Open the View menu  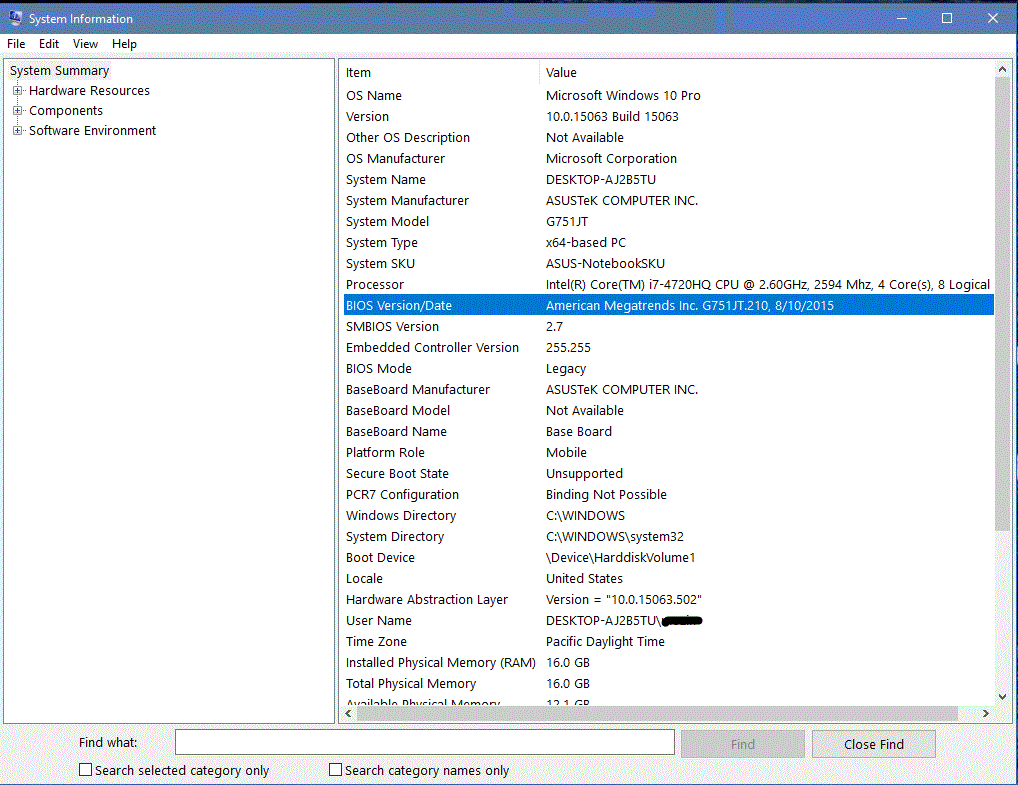click(85, 44)
